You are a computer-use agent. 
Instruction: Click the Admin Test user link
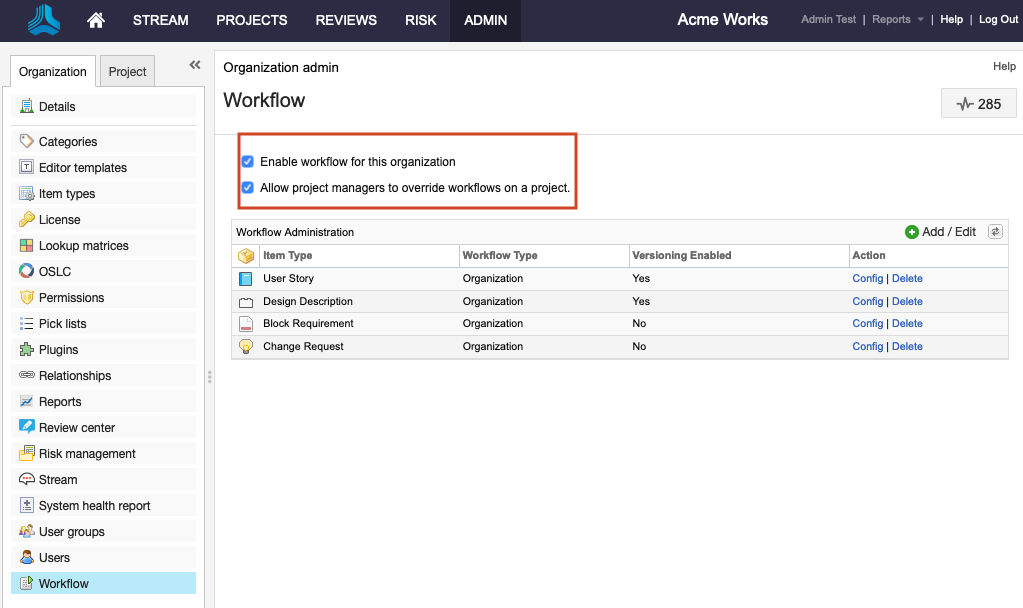[x=828, y=20]
